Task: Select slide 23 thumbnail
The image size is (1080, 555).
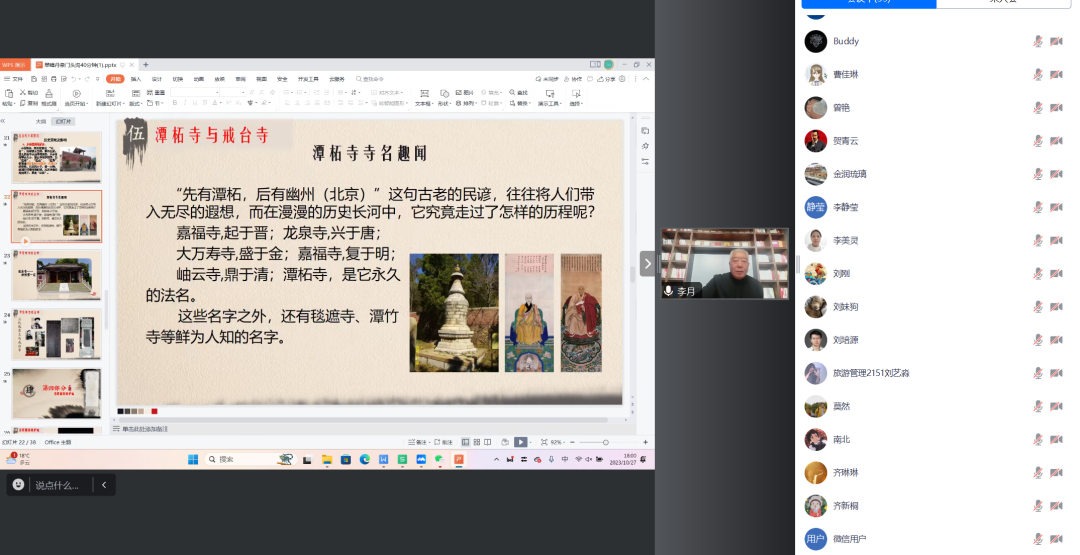Action: [x=56, y=275]
